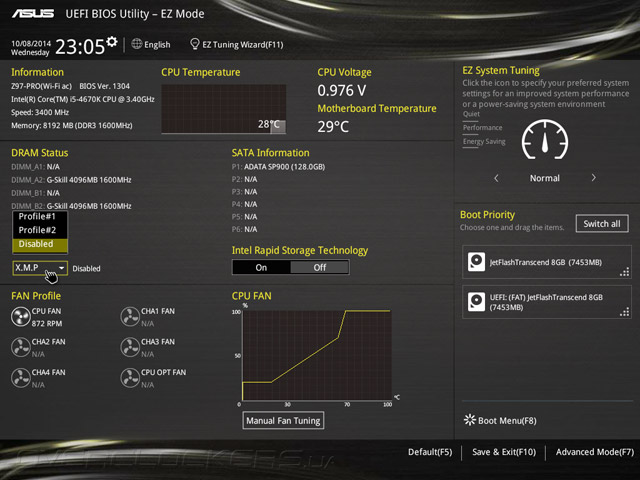Screen dimensions: 640x480
Task: Click the Motherboard Temperature 29°C value
Action: tap(333, 127)
